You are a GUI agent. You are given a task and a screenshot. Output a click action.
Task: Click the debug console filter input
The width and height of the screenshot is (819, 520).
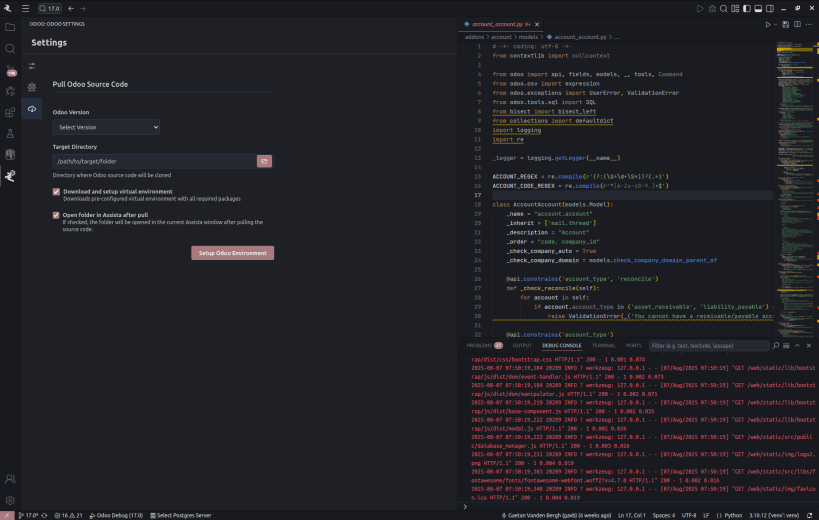point(709,346)
